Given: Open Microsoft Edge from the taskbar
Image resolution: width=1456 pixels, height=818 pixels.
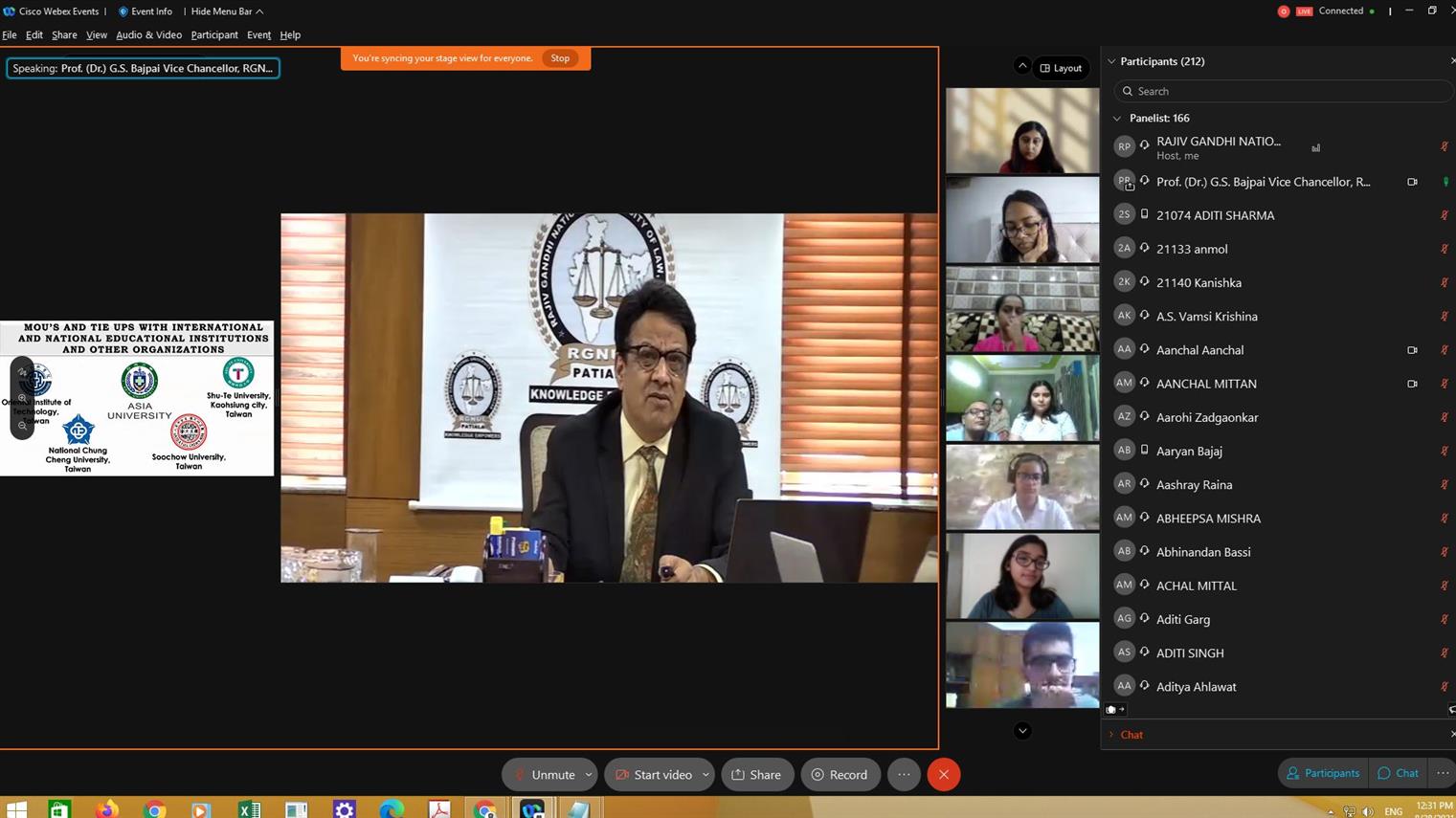Looking at the screenshot, I should [391, 809].
